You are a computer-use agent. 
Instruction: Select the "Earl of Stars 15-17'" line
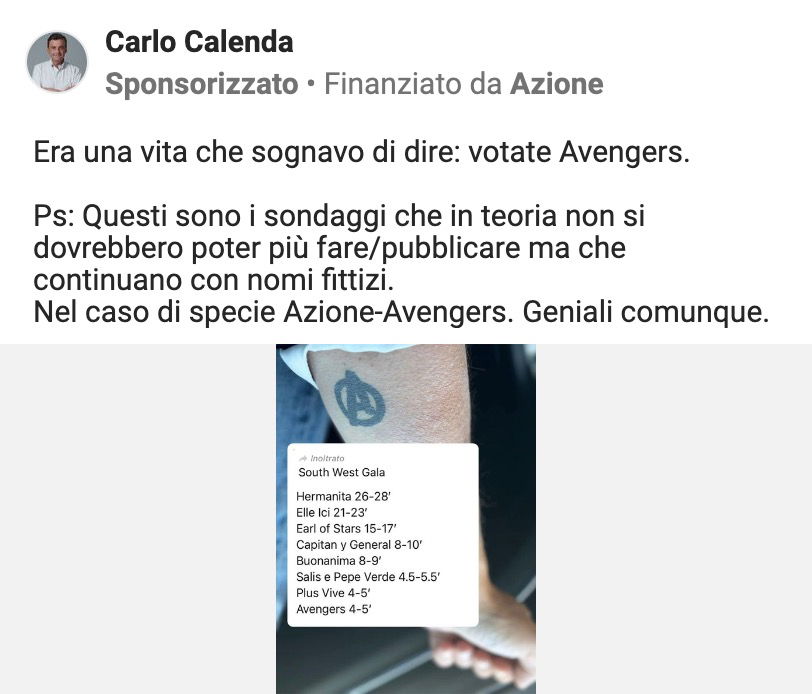click(x=346, y=528)
